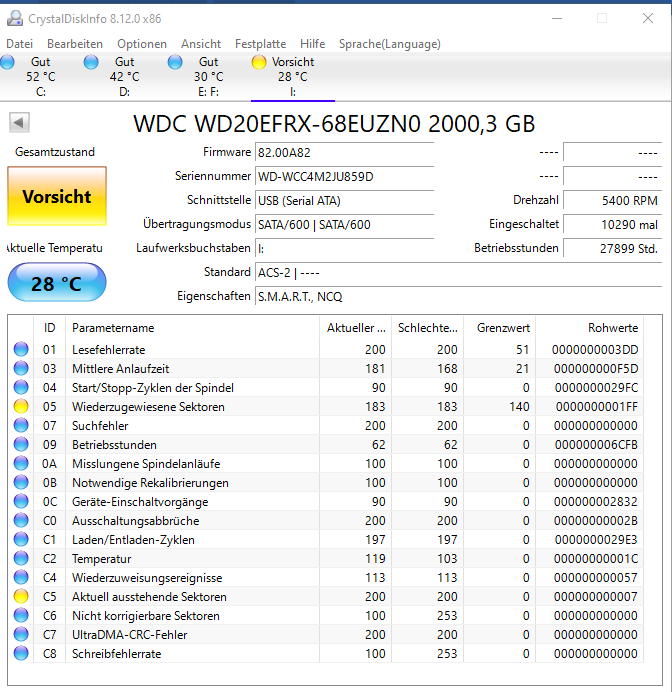Viewport: 672px width, 692px height.
Task: Click the ID column header
Action: tap(49, 327)
